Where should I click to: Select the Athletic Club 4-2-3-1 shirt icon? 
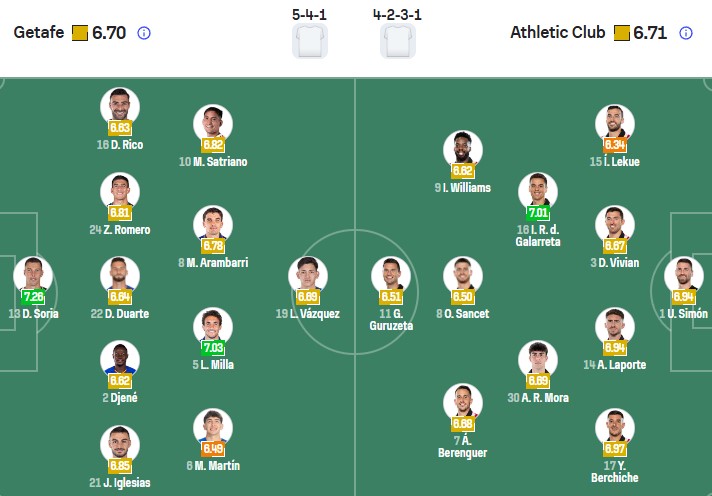pyautogui.click(x=398, y=42)
